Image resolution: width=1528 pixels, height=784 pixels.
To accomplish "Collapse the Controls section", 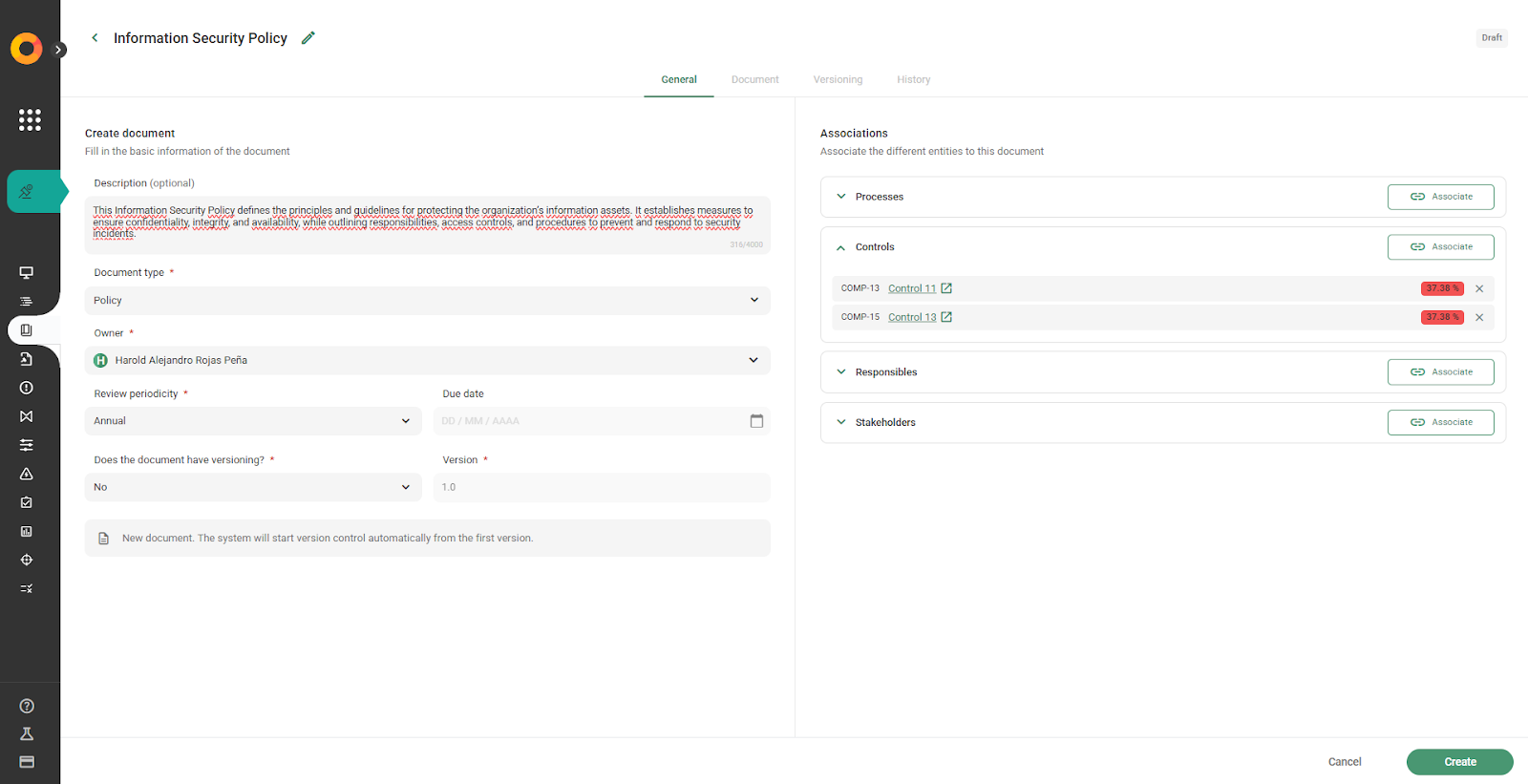I will coord(841,247).
